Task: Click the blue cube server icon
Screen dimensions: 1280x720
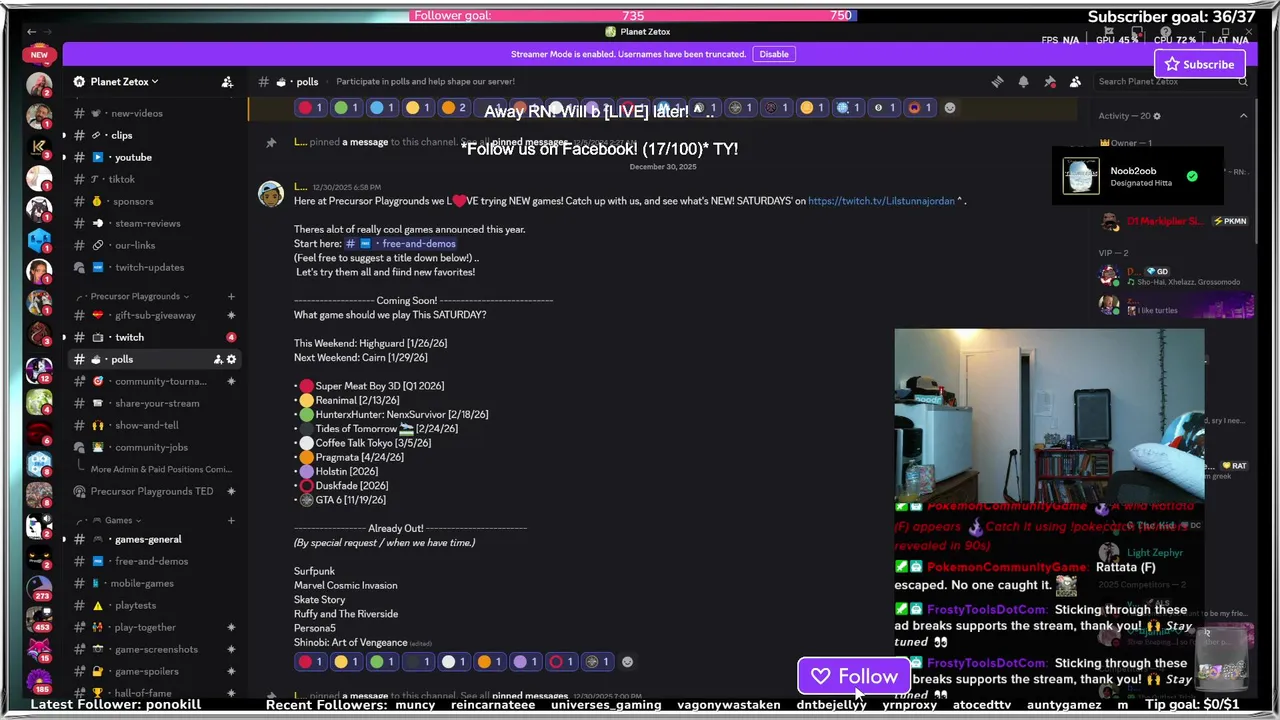Action: tap(39, 240)
